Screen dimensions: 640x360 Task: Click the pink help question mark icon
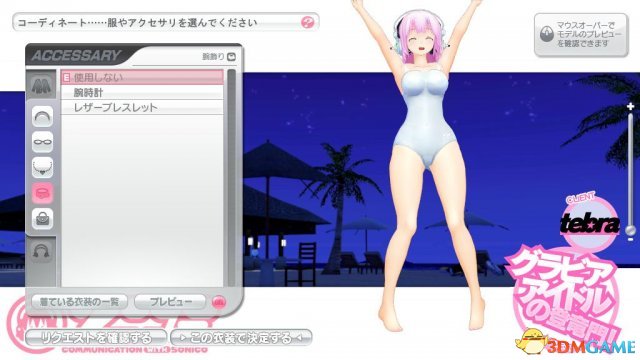click(307, 22)
